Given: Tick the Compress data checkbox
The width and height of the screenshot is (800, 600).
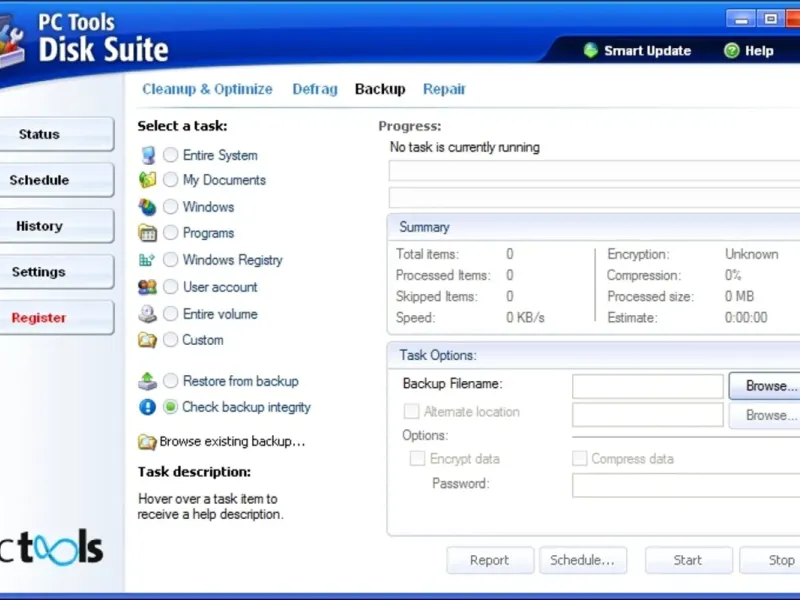Looking at the screenshot, I should tap(579, 458).
